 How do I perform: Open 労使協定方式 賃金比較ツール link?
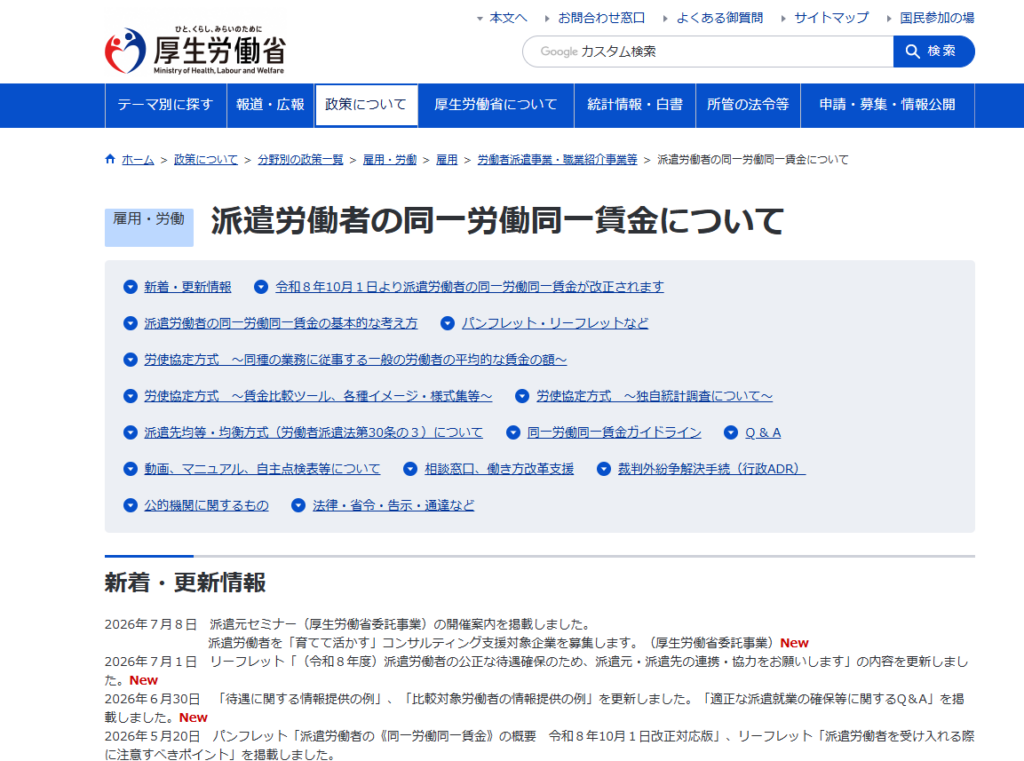pyautogui.click(x=318, y=396)
